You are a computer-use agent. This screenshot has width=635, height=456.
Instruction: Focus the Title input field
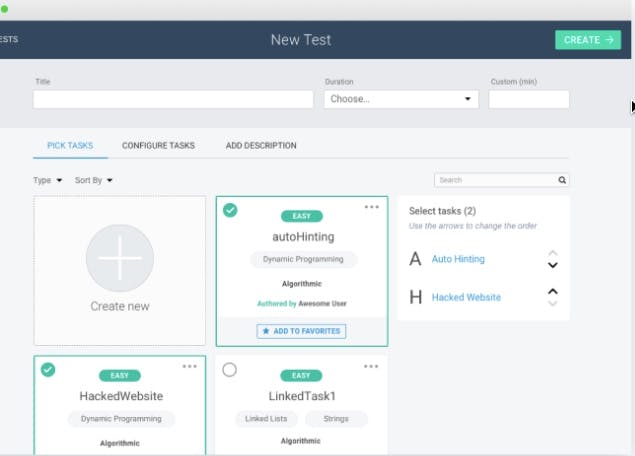[173, 99]
